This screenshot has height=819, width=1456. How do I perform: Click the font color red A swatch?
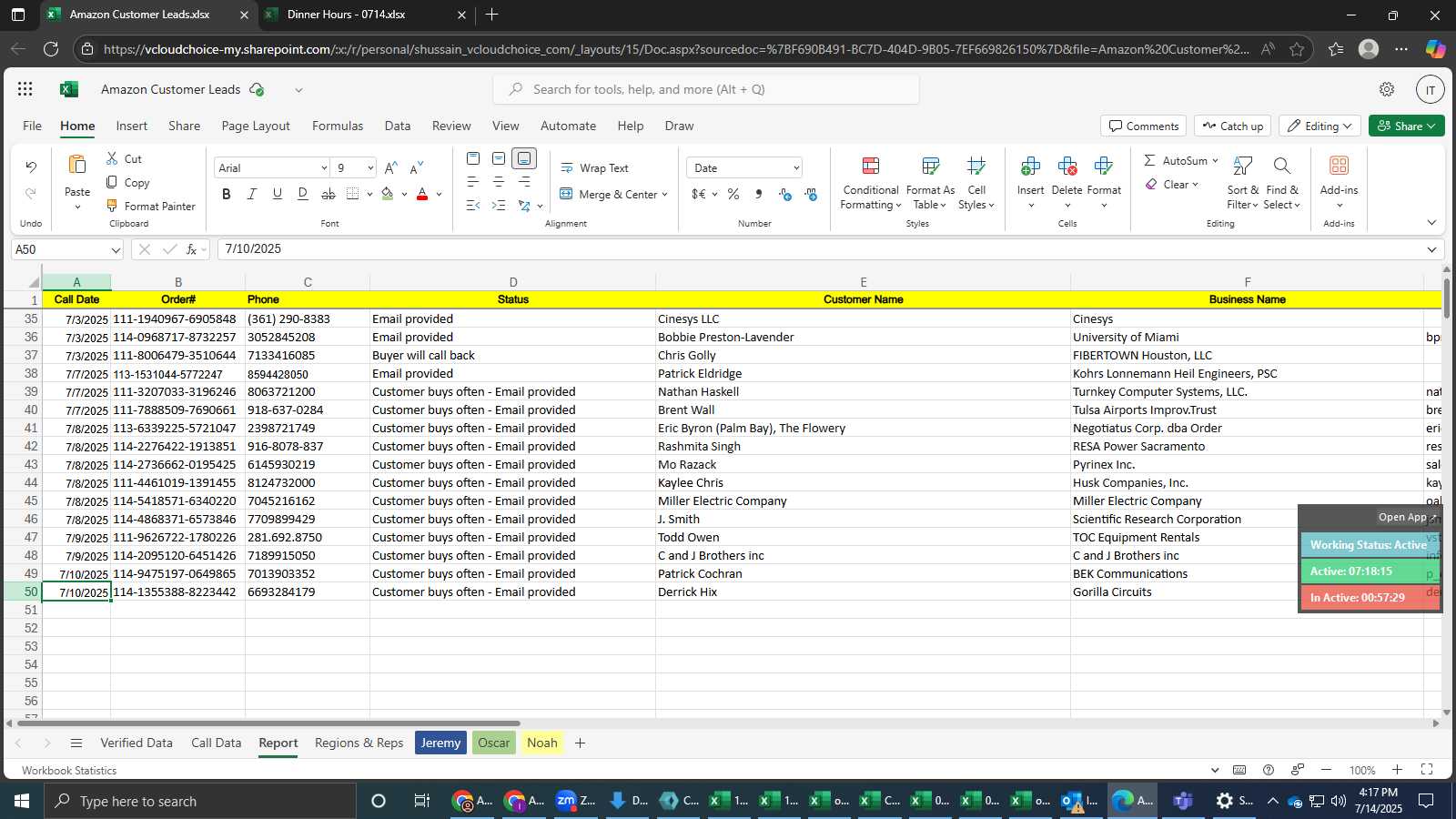422,194
